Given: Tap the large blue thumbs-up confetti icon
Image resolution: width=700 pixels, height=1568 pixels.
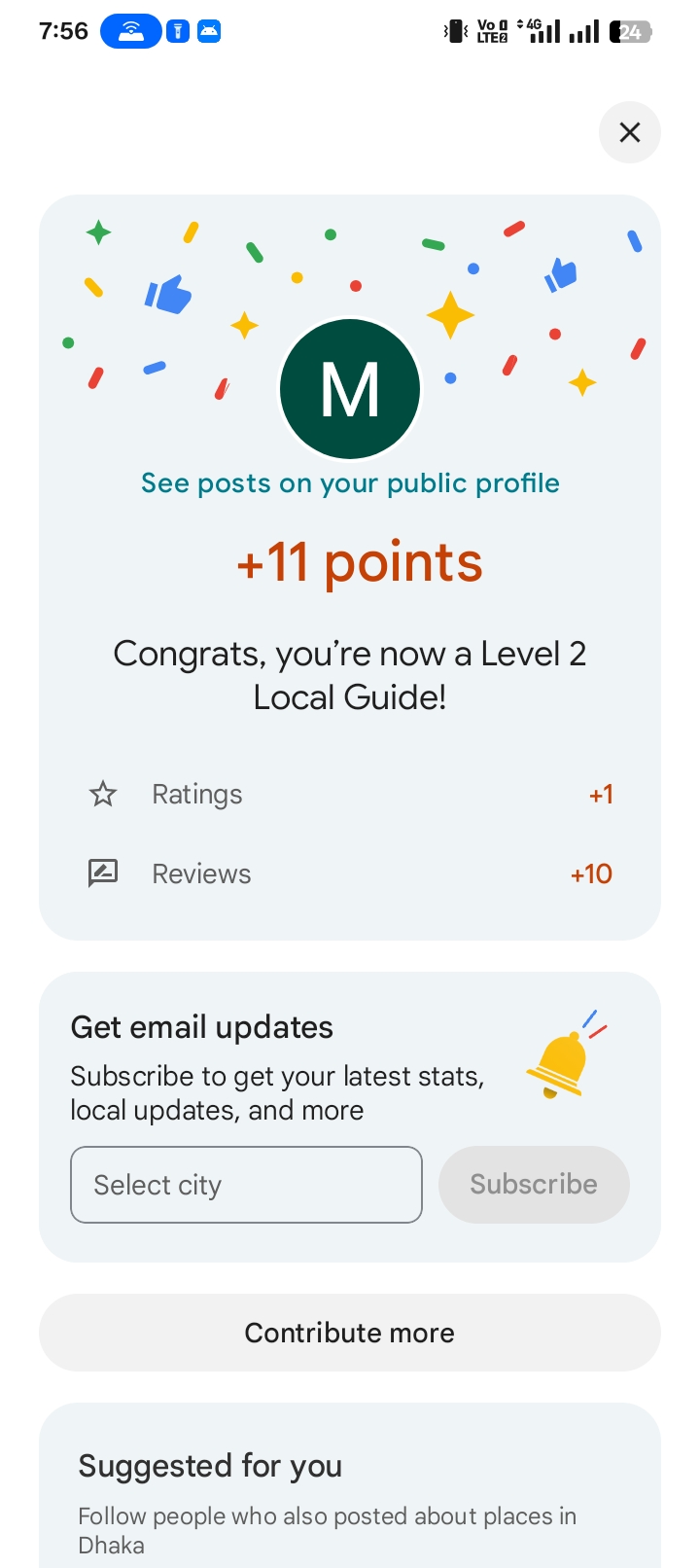Looking at the screenshot, I should click(x=168, y=294).
